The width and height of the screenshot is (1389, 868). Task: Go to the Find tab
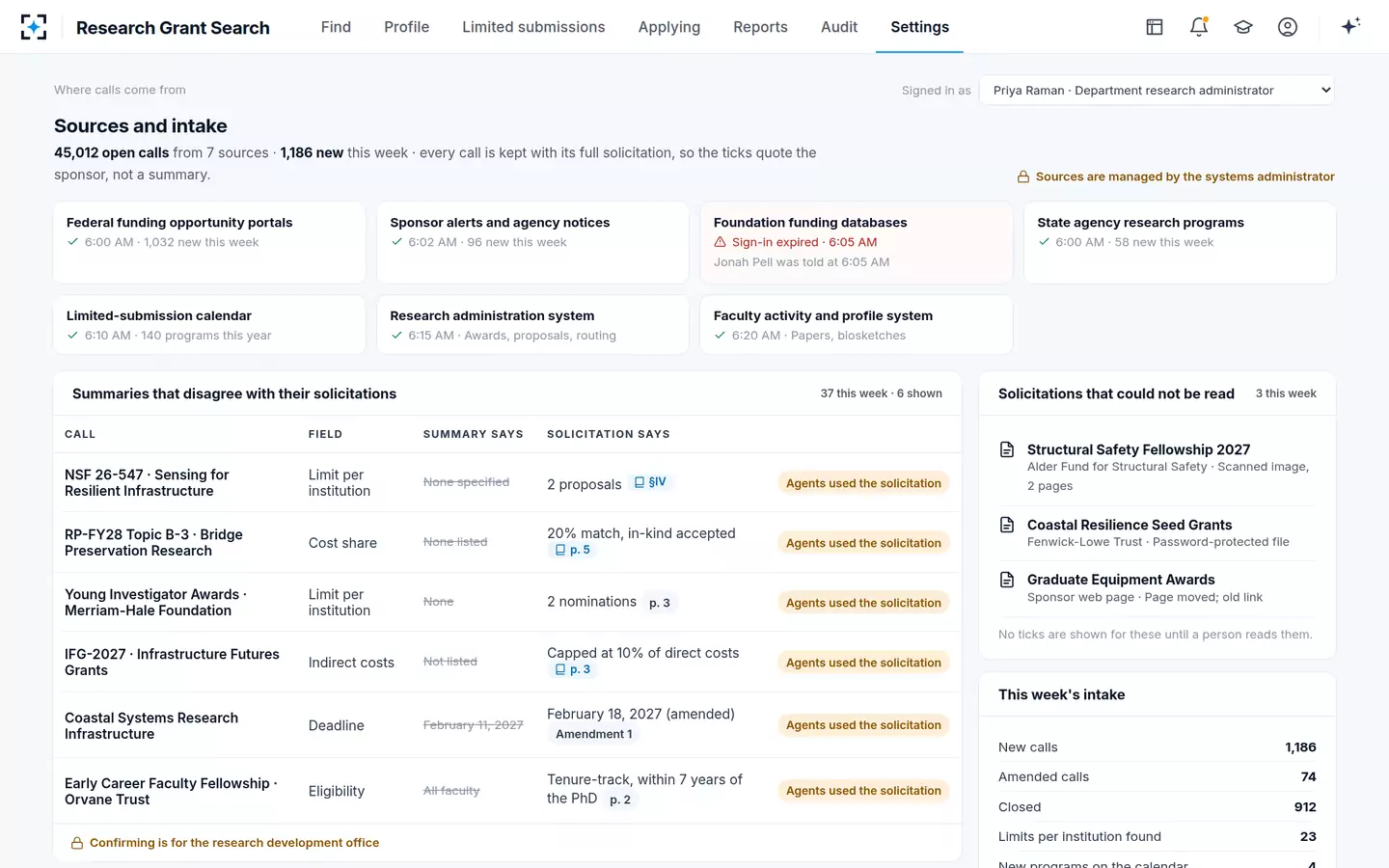tap(336, 27)
